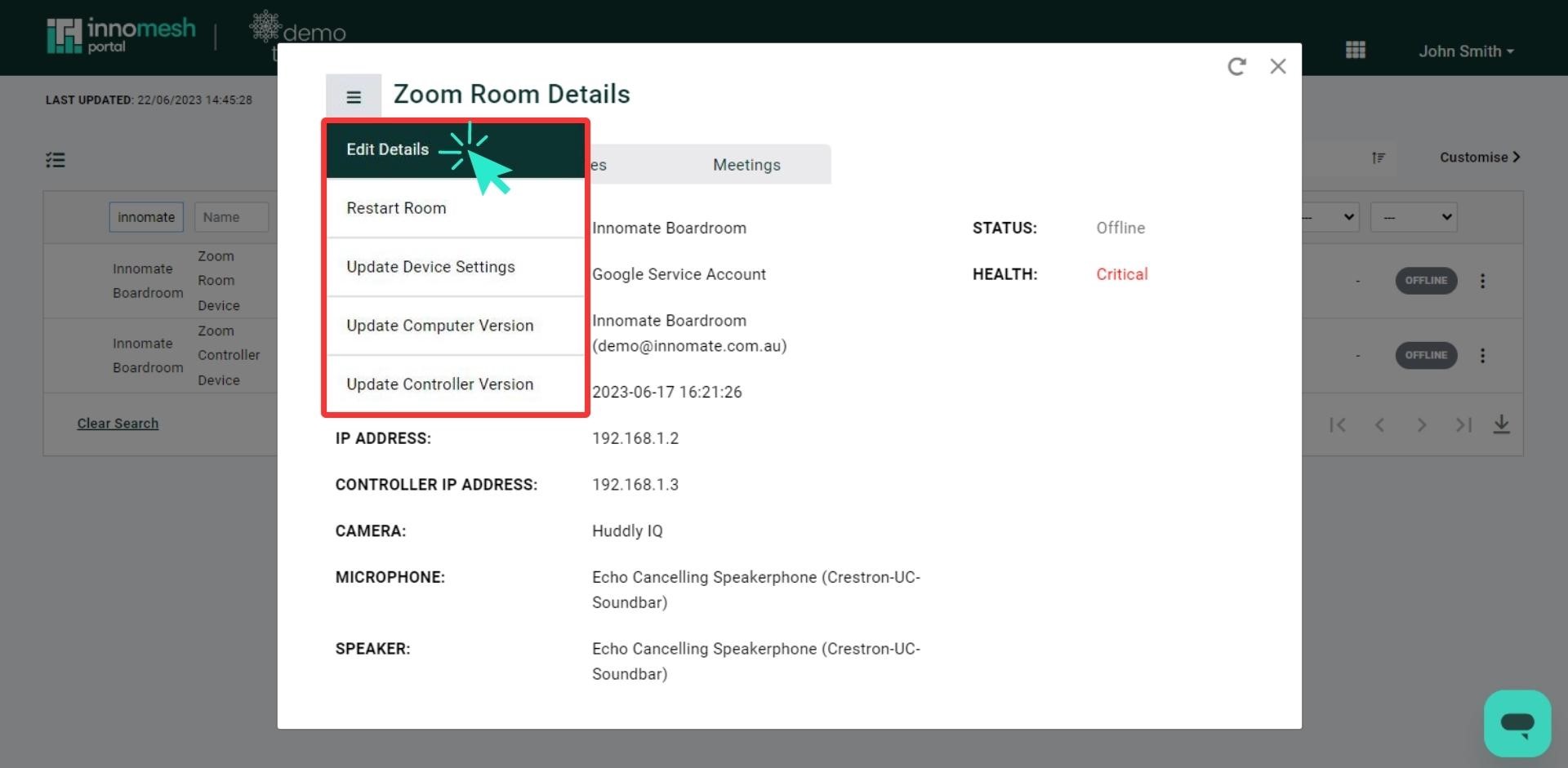Viewport: 1568px width, 768px height.
Task: Click IP address 192.168.1.2
Action: point(635,438)
